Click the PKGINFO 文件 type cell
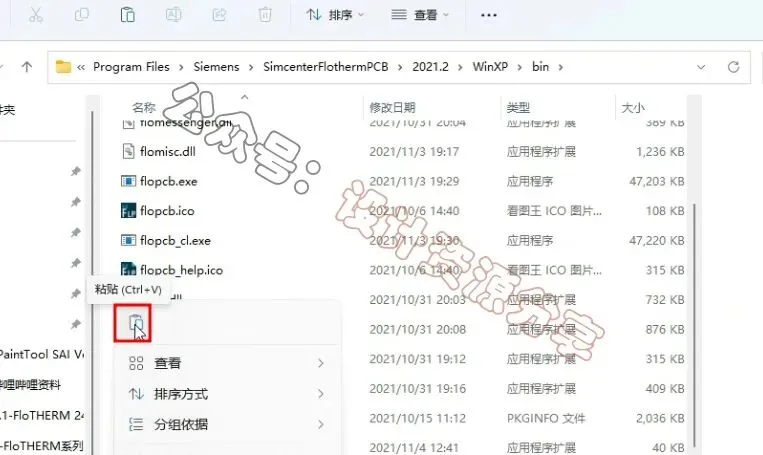 [546, 418]
